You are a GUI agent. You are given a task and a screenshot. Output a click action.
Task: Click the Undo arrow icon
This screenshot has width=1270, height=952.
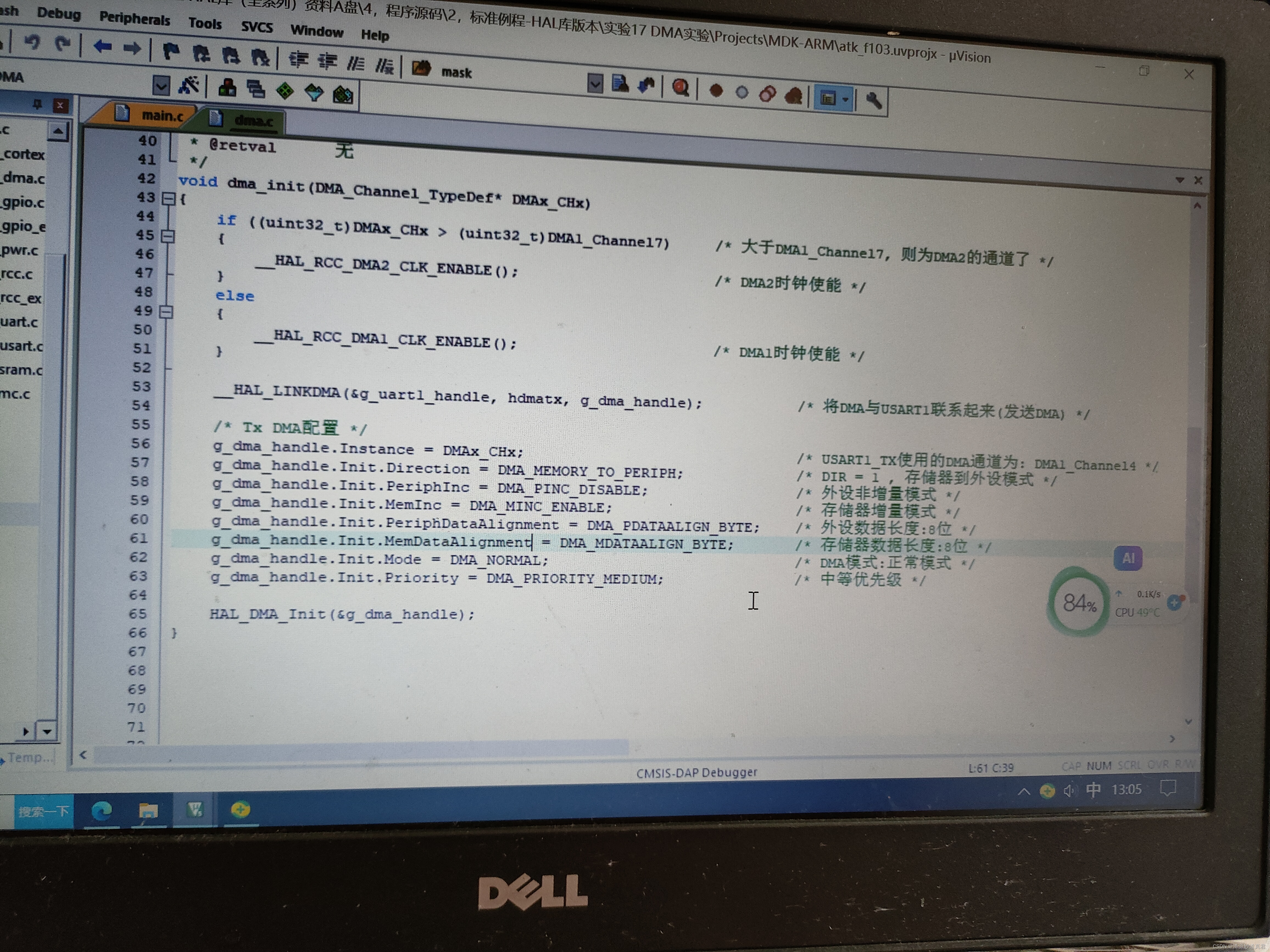pos(33,43)
